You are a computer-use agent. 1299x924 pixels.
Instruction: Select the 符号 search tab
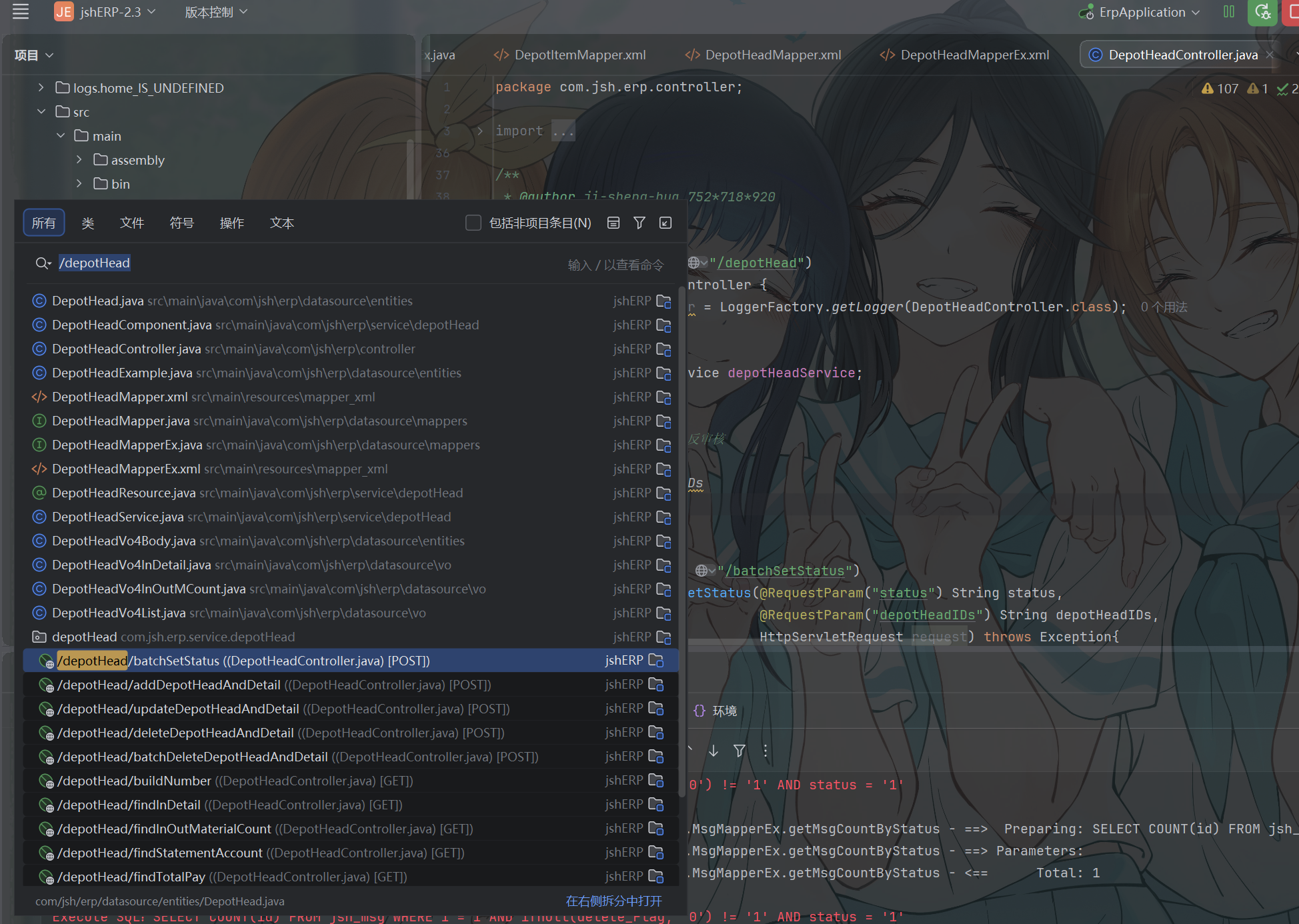pos(181,223)
